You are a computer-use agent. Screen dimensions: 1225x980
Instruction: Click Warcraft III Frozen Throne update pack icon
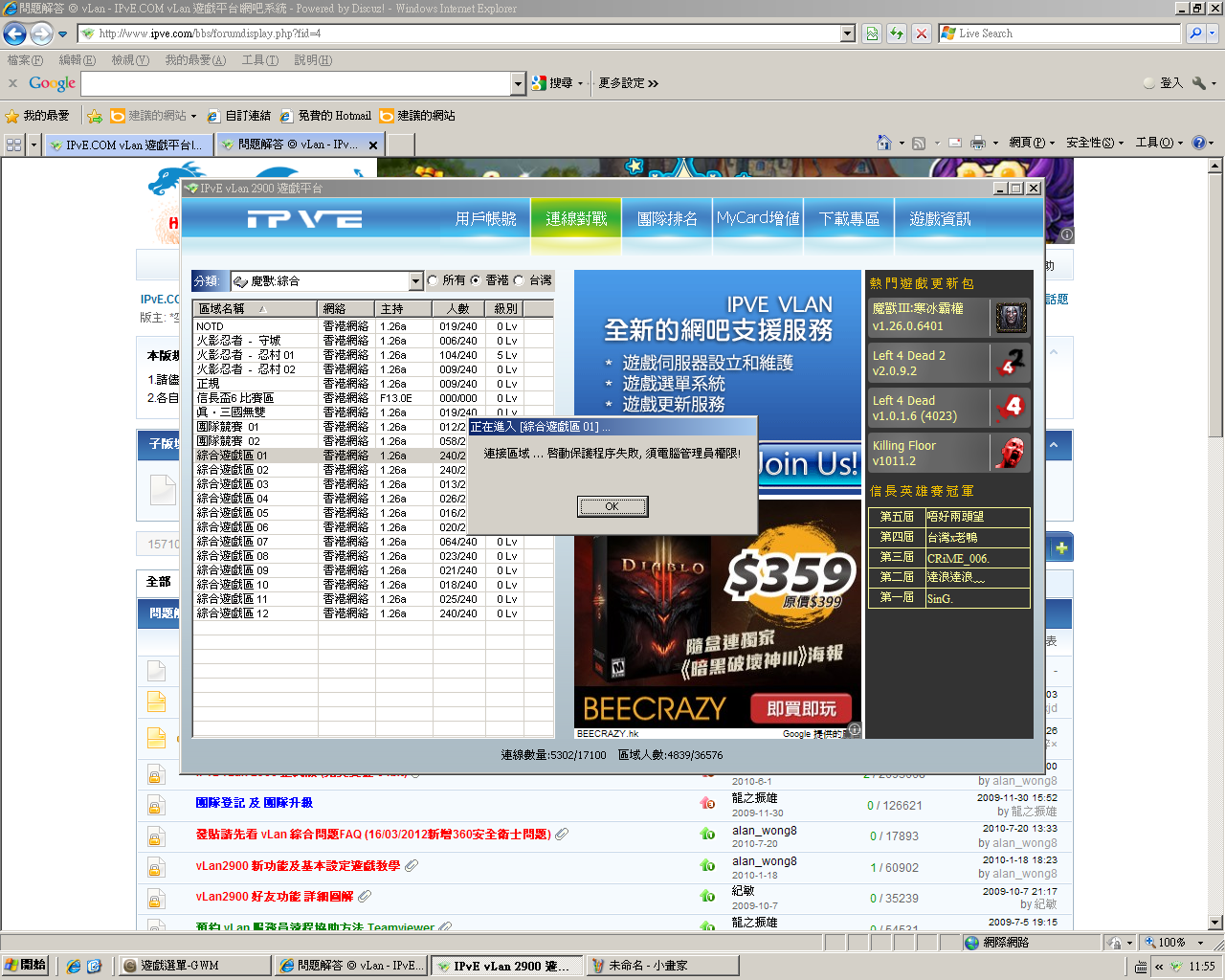click(x=1011, y=317)
